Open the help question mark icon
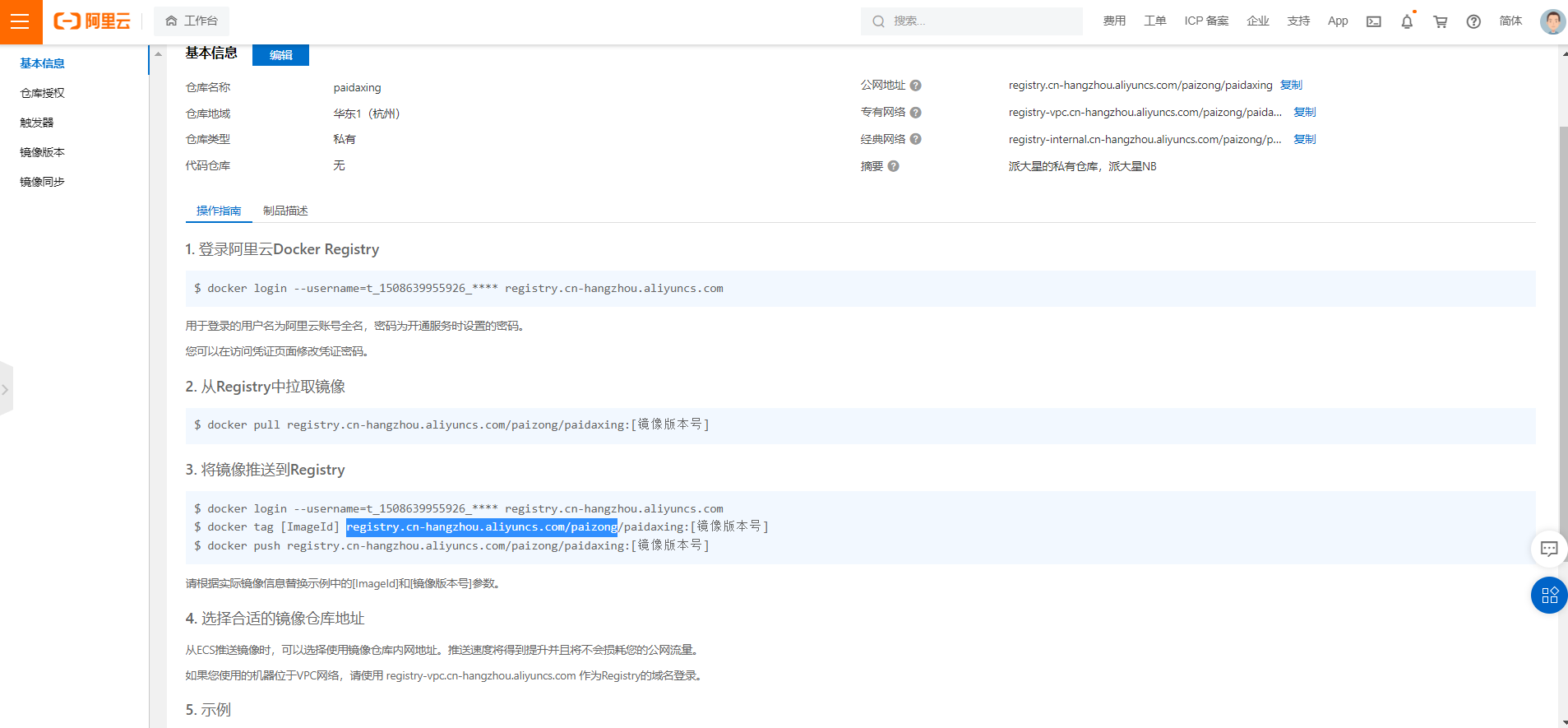Viewport: 1568px width, 728px height. 1473,21
